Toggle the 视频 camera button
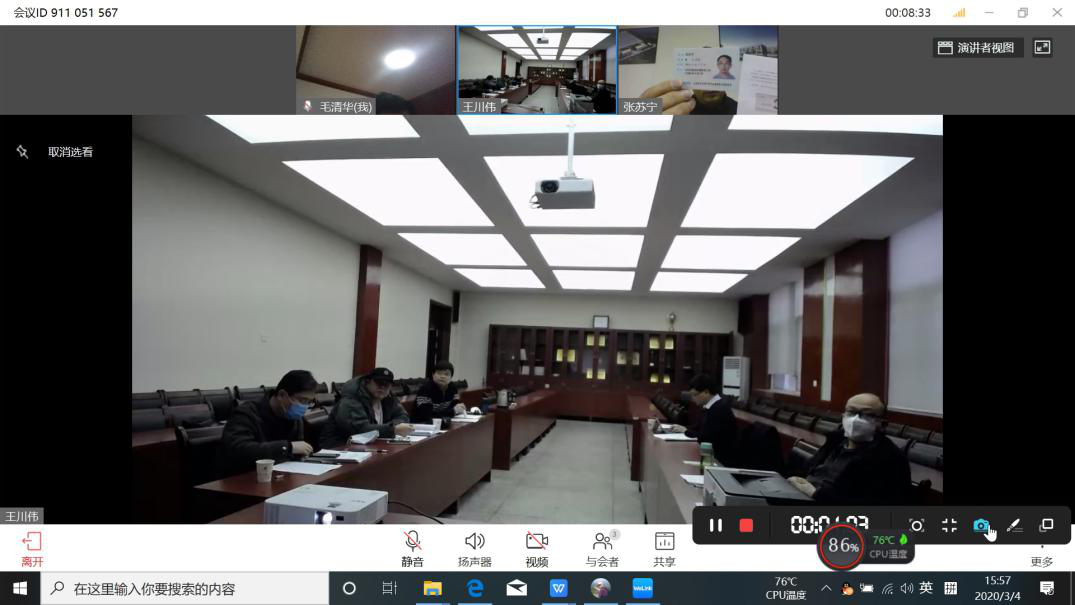The height and width of the screenshot is (605, 1075). click(x=537, y=548)
